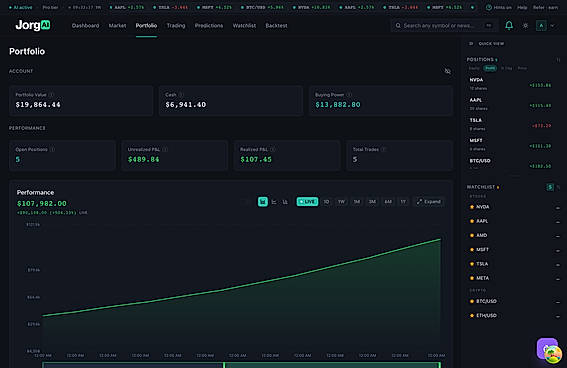Image resolution: width=567 pixels, height=368 pixels.
Task: Select the bar chart type icon
Action: click(x=285, y=202)
